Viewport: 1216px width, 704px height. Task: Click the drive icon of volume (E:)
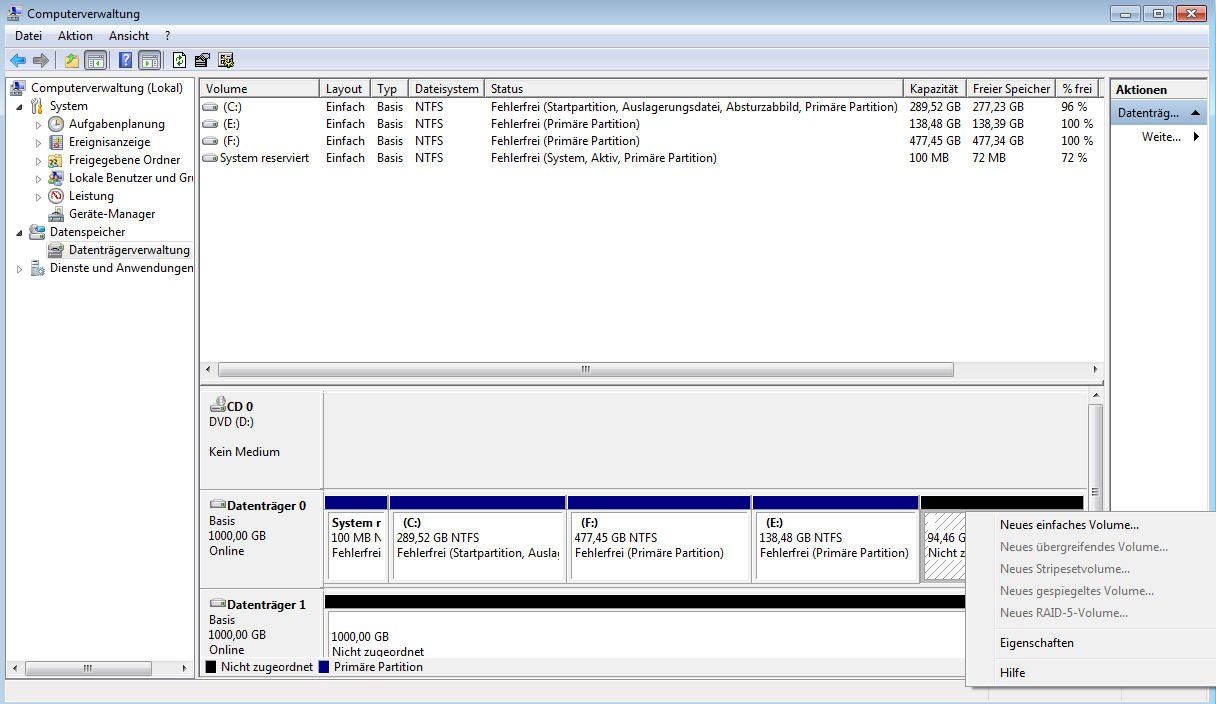point(210,124)
